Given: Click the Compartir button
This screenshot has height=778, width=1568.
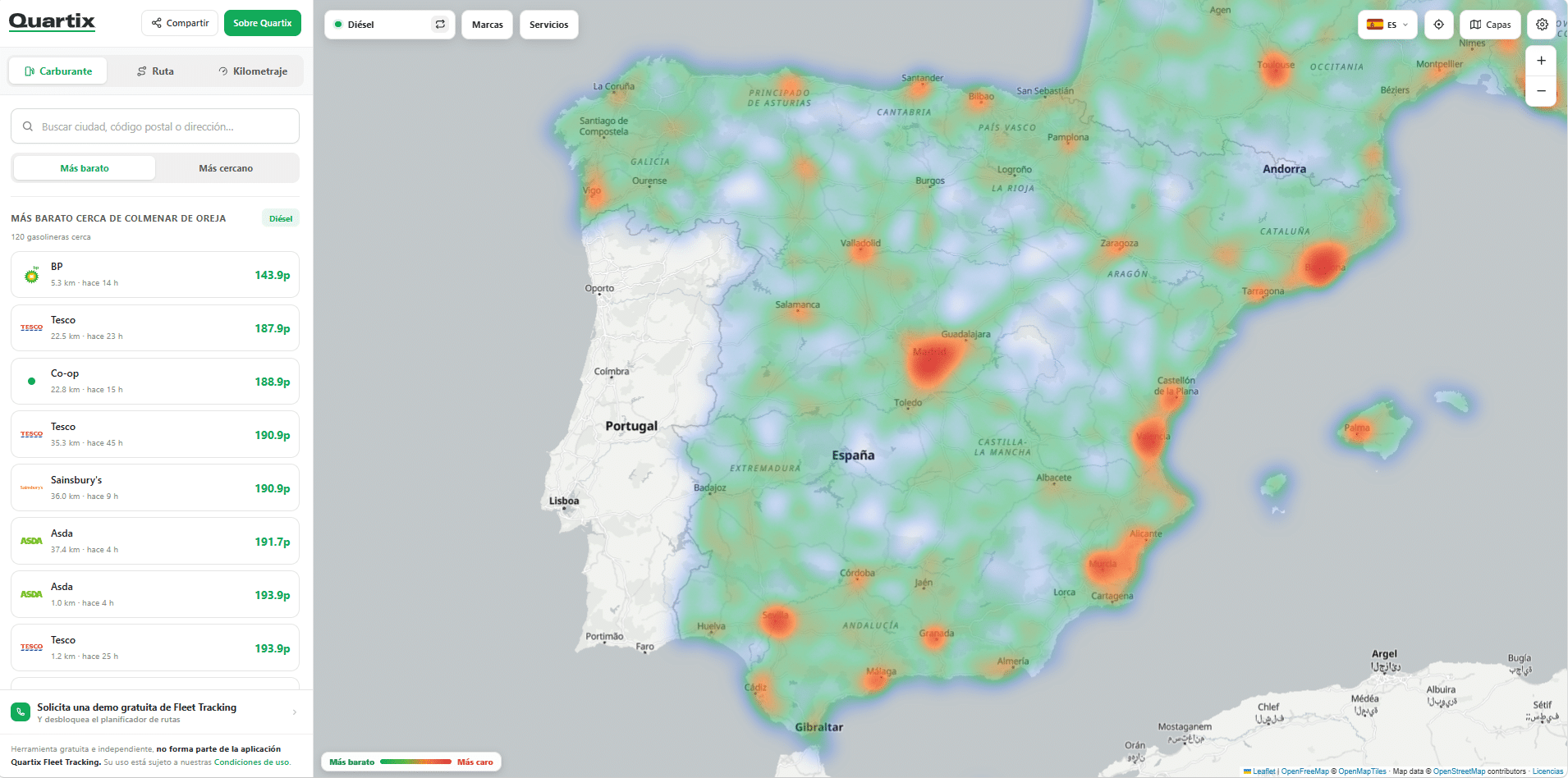Looking at the screenshot, I should [x=180, y=23].
